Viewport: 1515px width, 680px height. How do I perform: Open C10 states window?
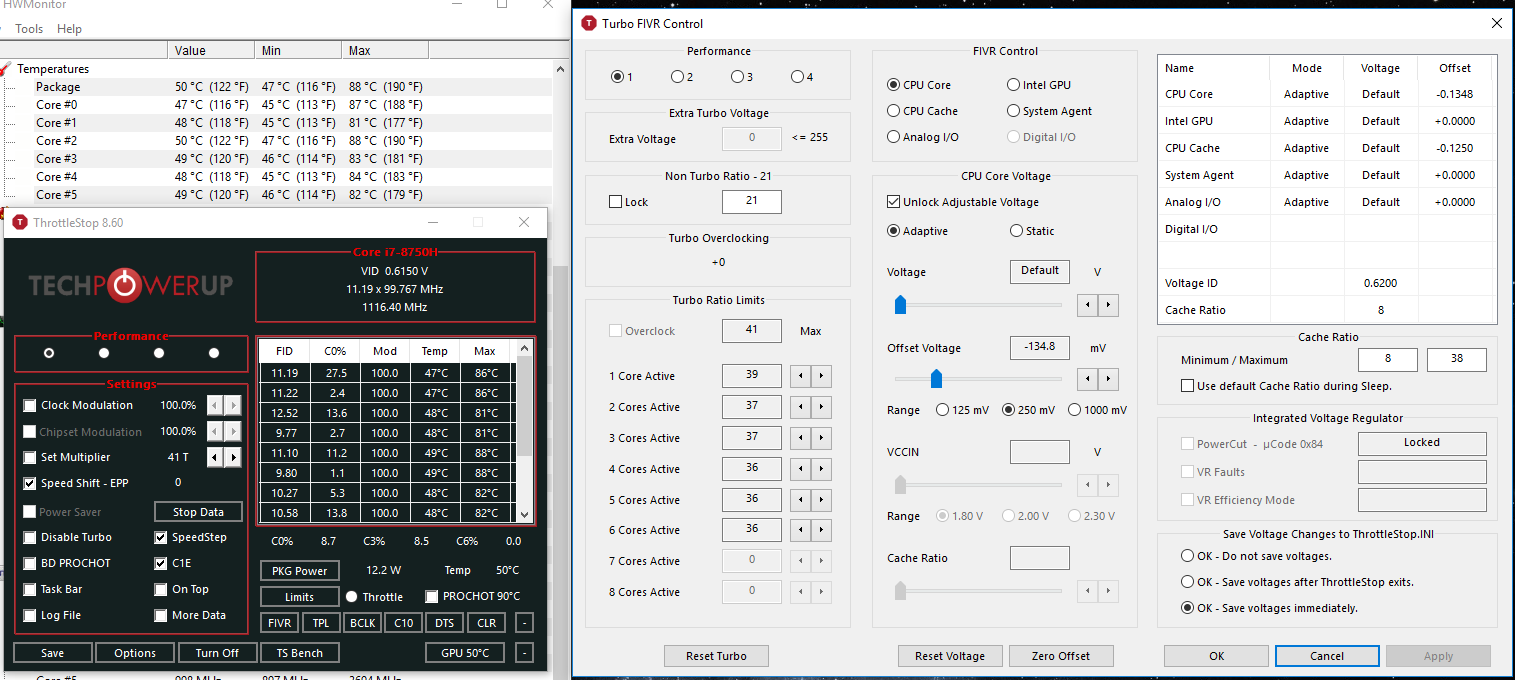(404, 623)
